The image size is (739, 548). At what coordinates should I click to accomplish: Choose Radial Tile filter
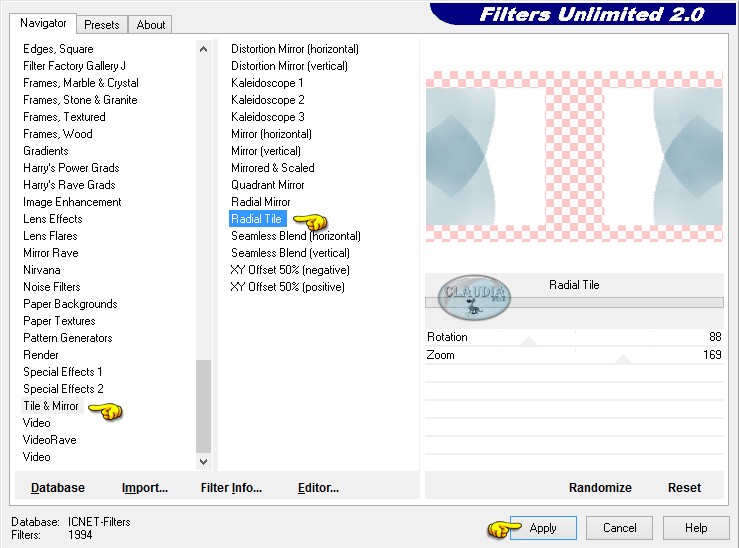[x=257, y=219]
